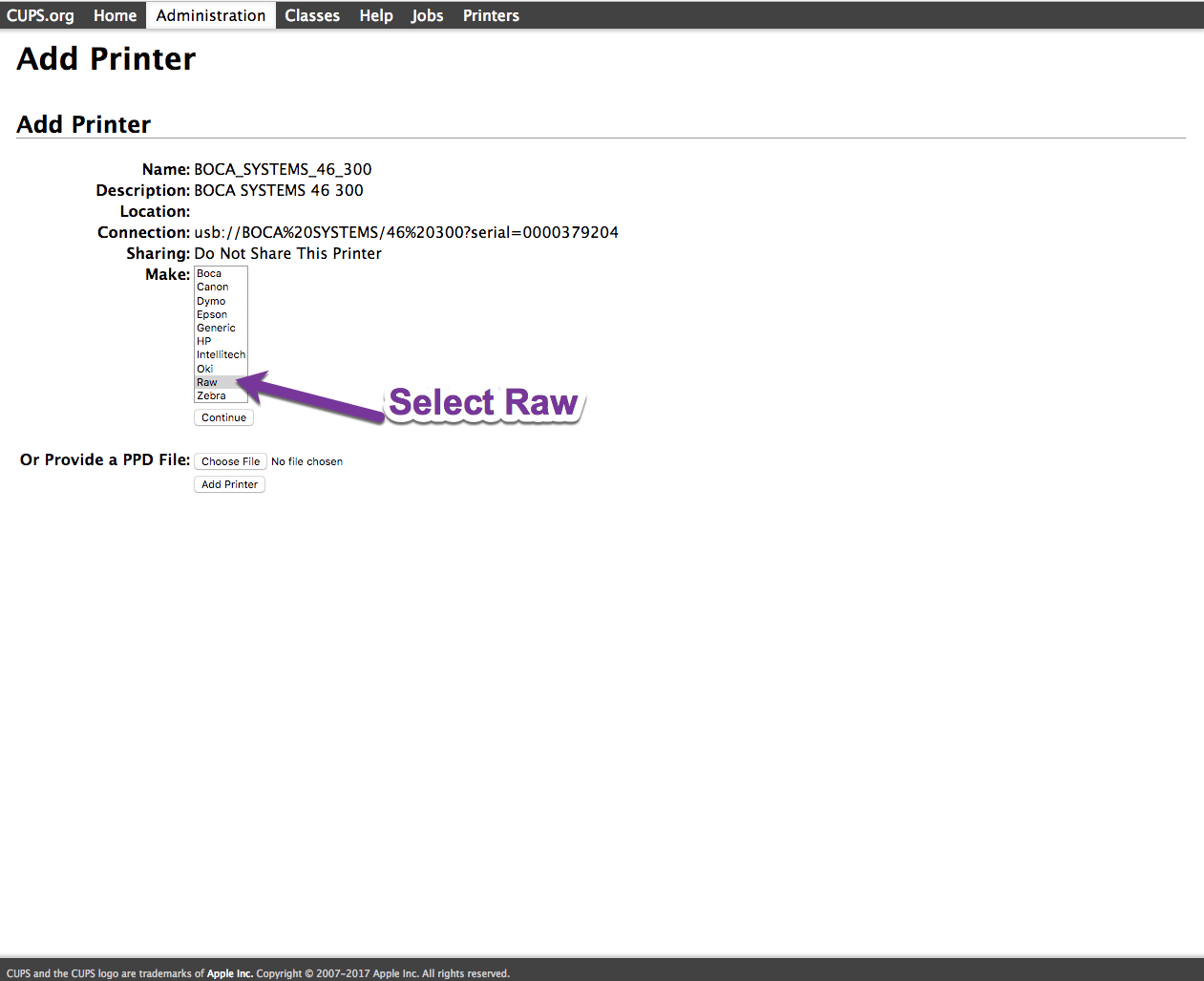Choose Zebra from the Make list
Screen dimensions: 1204x981
point(221,395)
